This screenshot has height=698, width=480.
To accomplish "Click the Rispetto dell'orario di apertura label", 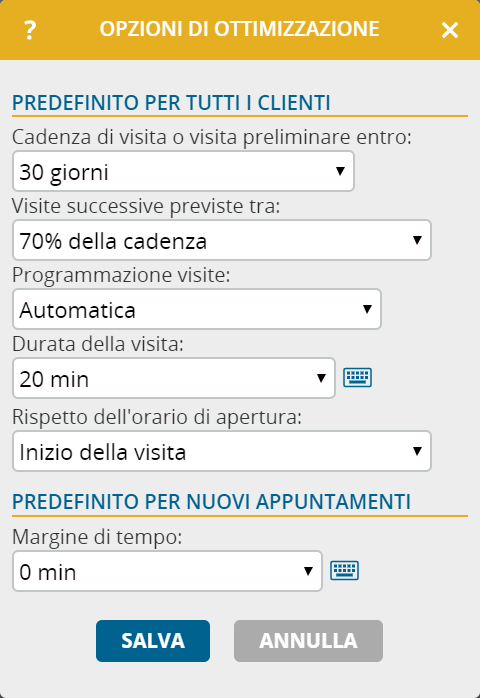I will coord(157,417).
